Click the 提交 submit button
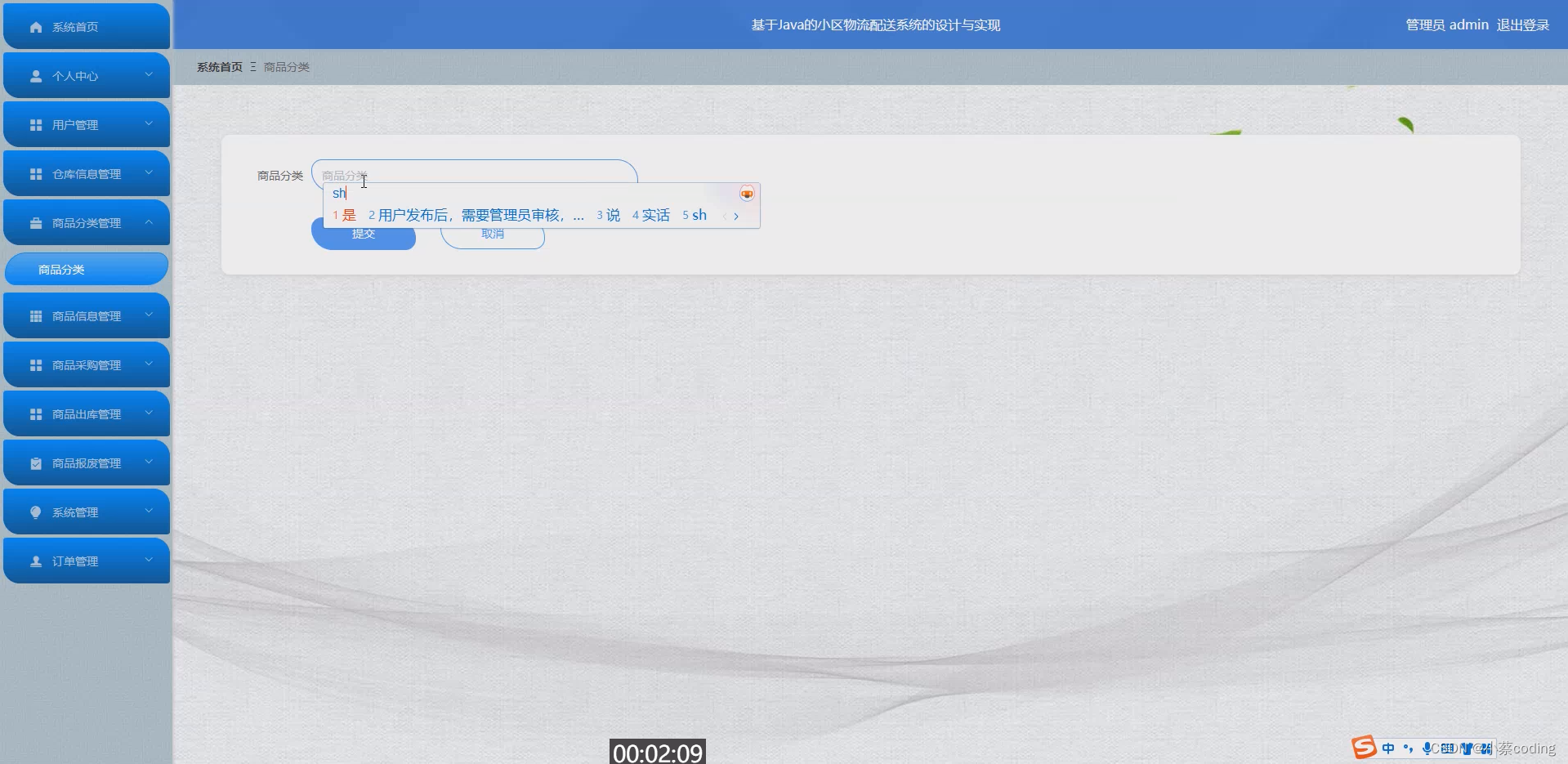The width and height of the screenshot is (1568, 764). point(364,234)
